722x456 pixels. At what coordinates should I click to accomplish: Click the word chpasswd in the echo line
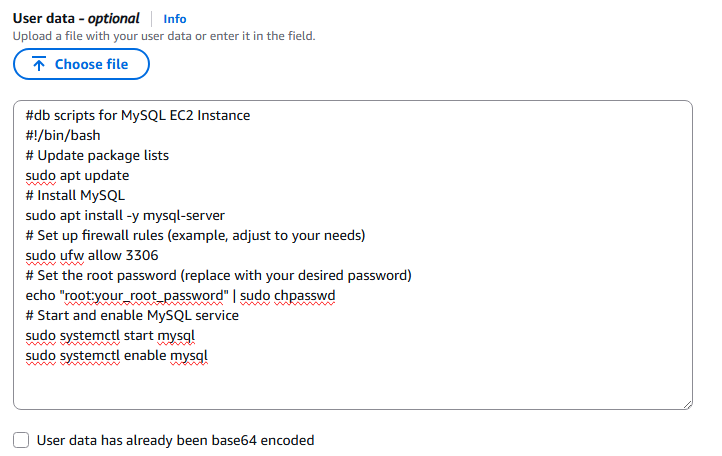tap(304, 295)
